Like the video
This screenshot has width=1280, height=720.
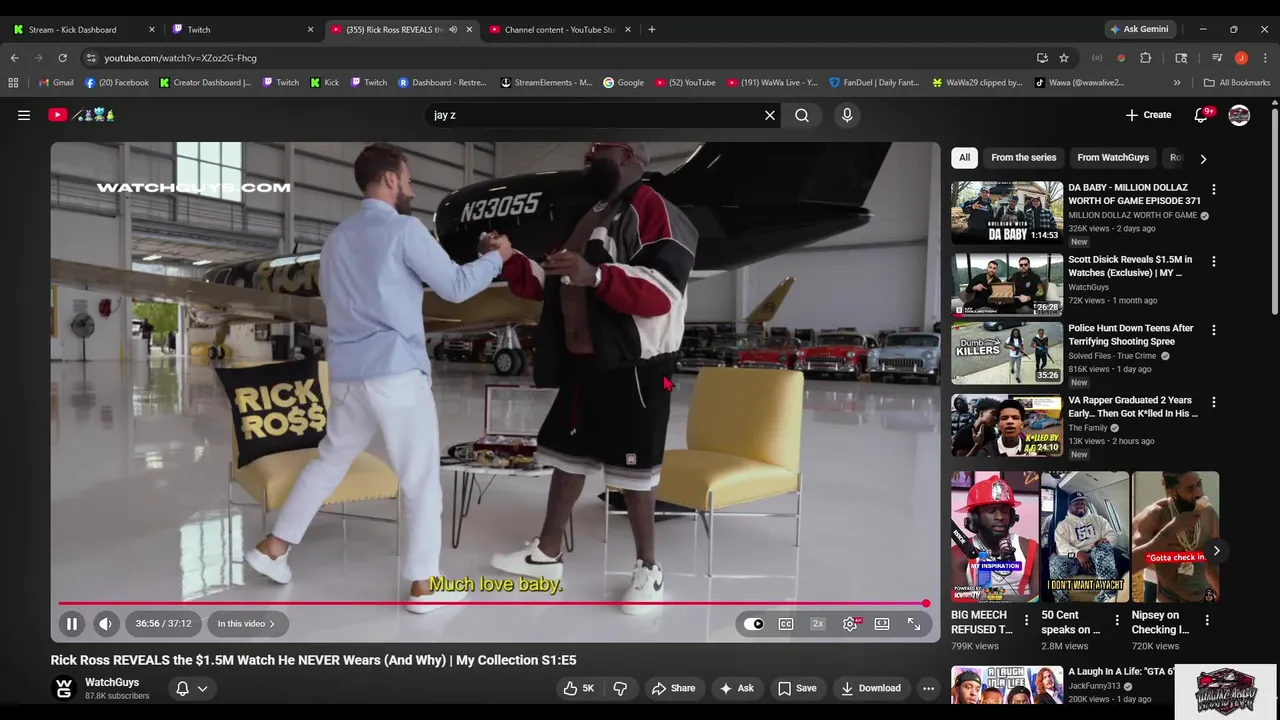(579, 688)
